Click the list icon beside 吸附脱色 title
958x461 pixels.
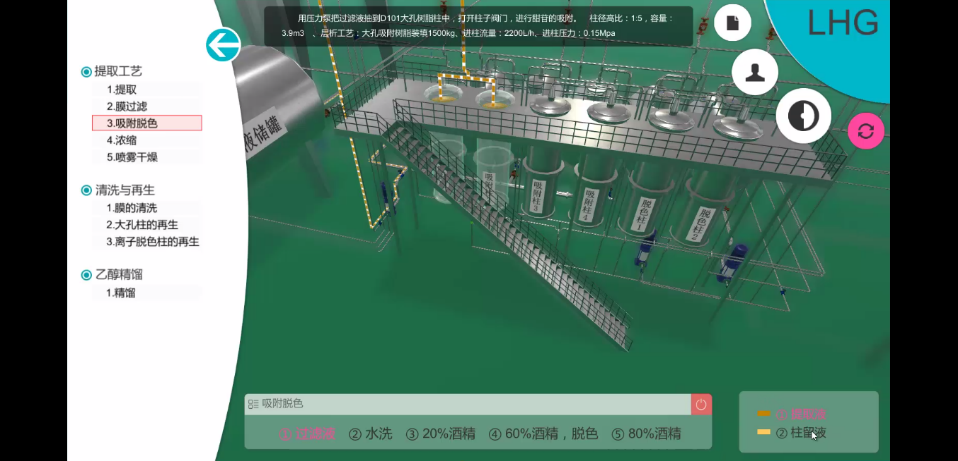tap(253, 404)
